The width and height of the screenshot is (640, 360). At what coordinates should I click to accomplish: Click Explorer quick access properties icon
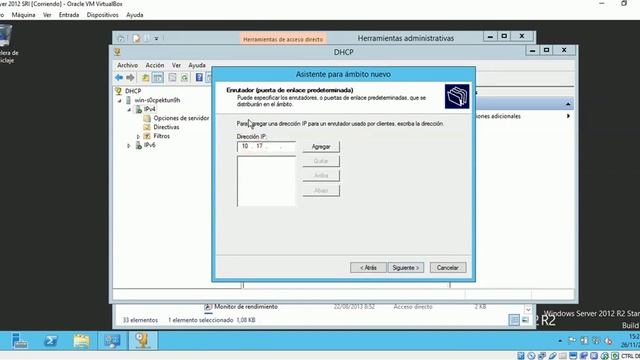tap(136, 38)
